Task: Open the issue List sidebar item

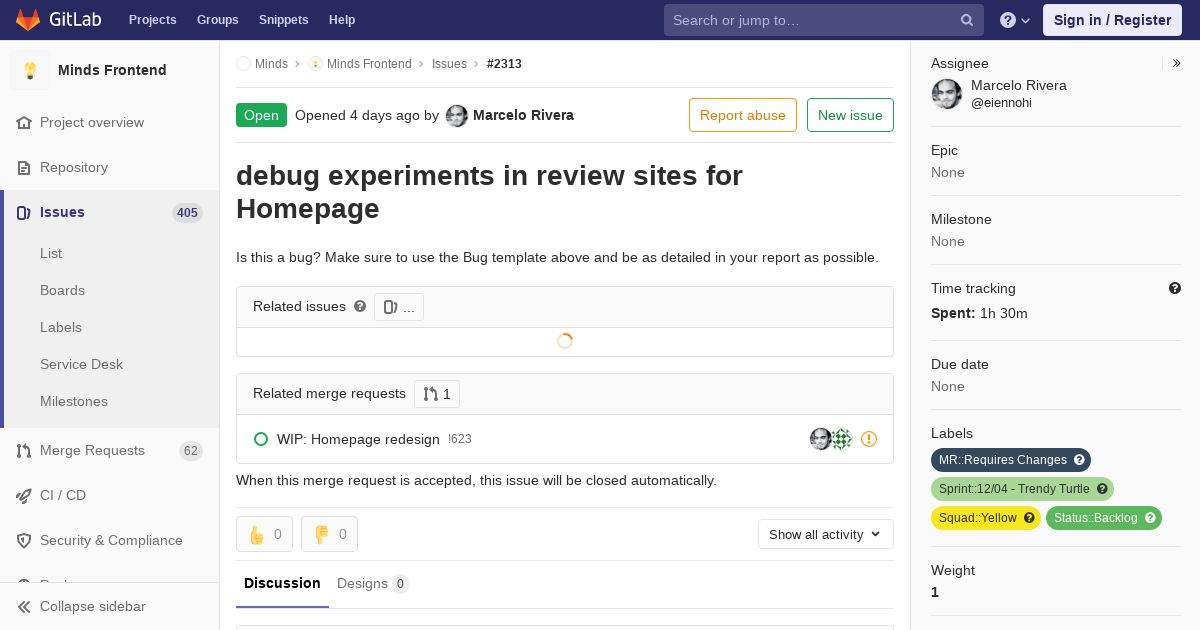Action: click(51, 253)
